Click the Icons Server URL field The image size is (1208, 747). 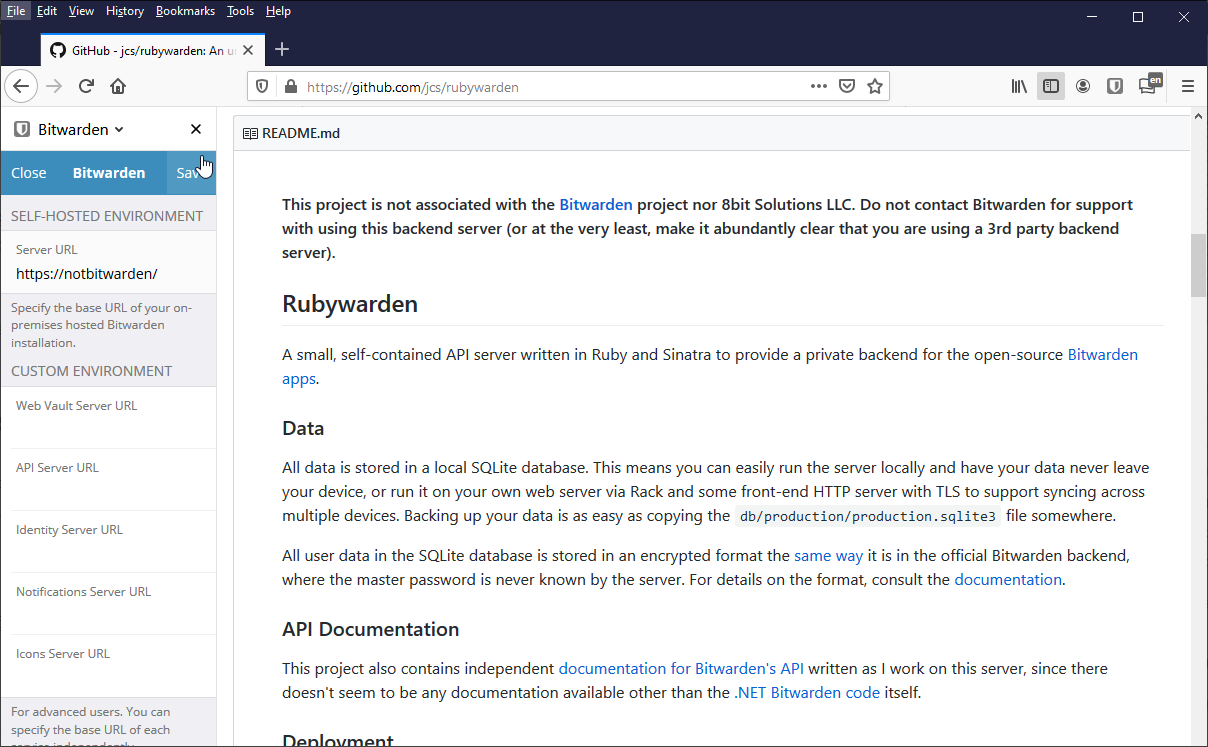[108, 665]
